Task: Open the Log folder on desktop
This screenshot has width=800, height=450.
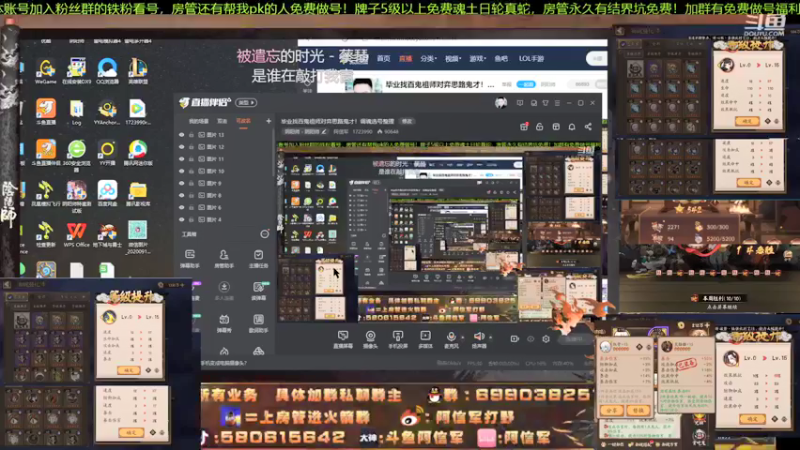Action: tap(77, 112)
